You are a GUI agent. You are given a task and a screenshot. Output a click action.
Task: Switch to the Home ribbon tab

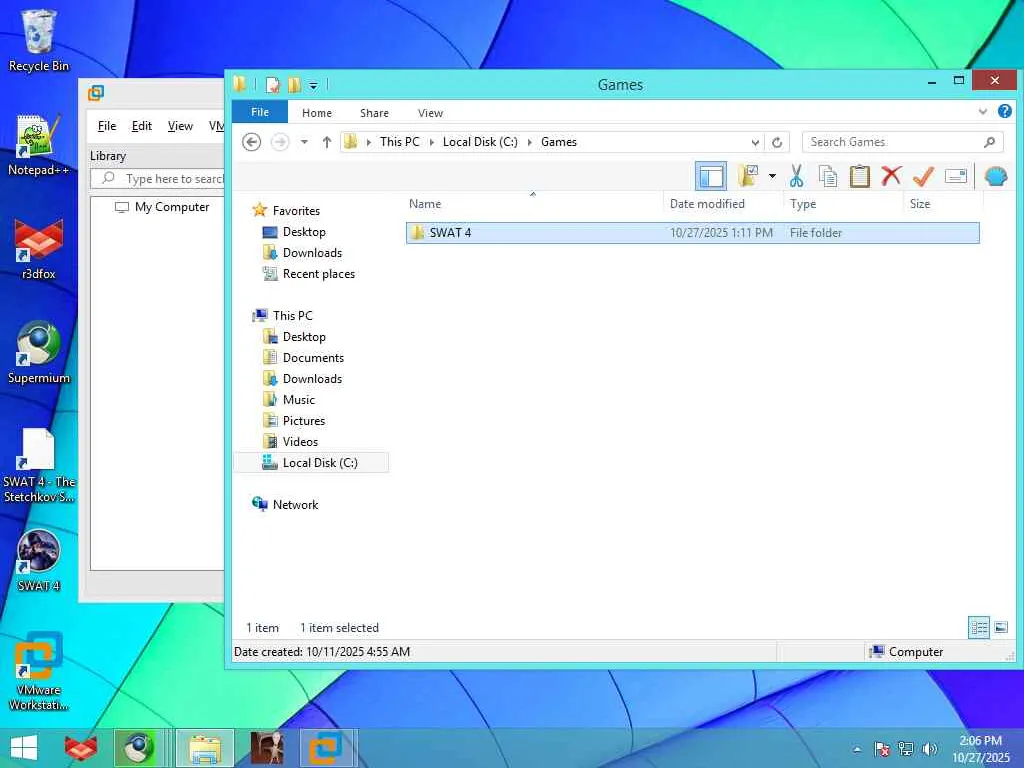(317, 113)
